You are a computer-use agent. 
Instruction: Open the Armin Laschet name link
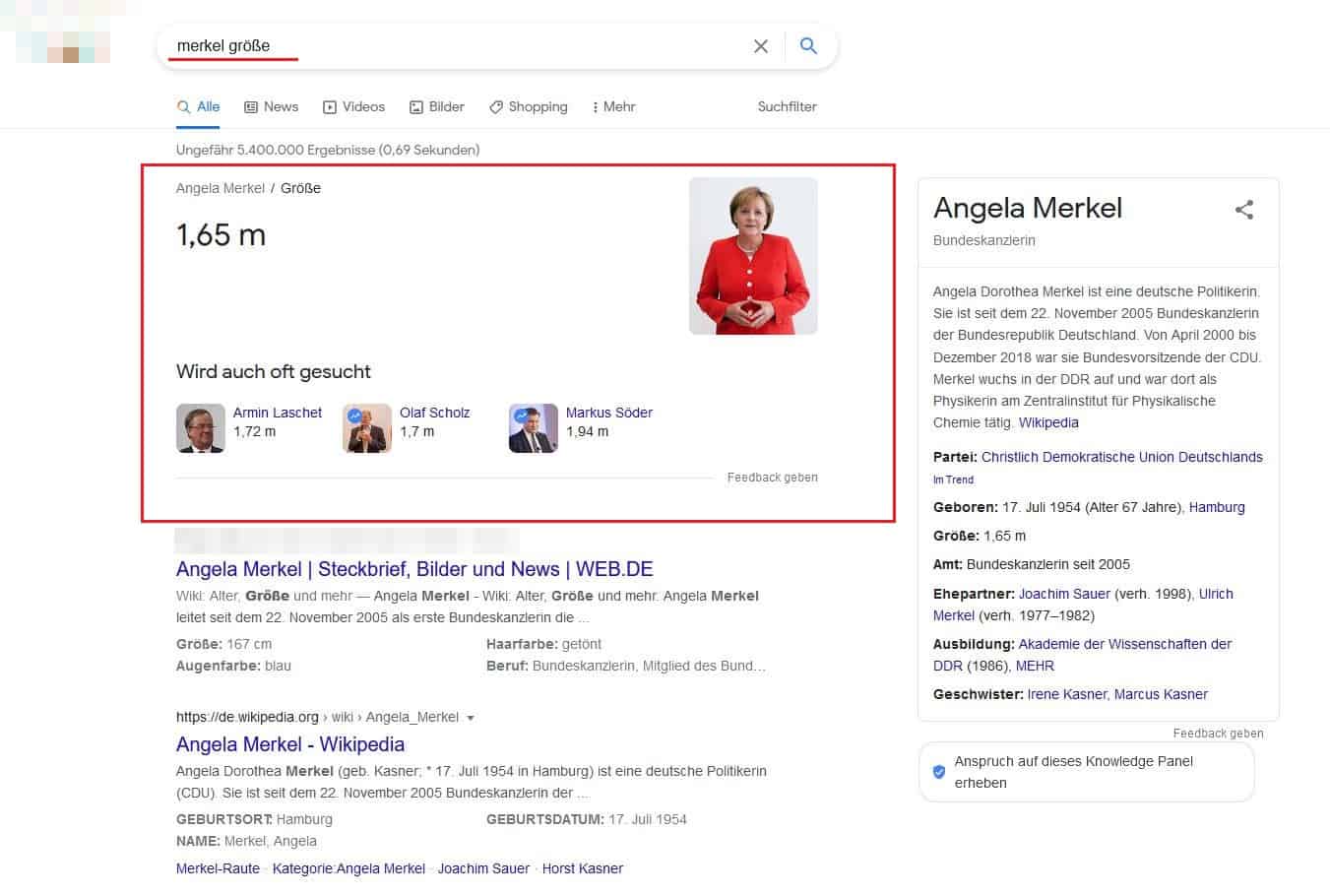click(x=278, y=413)
